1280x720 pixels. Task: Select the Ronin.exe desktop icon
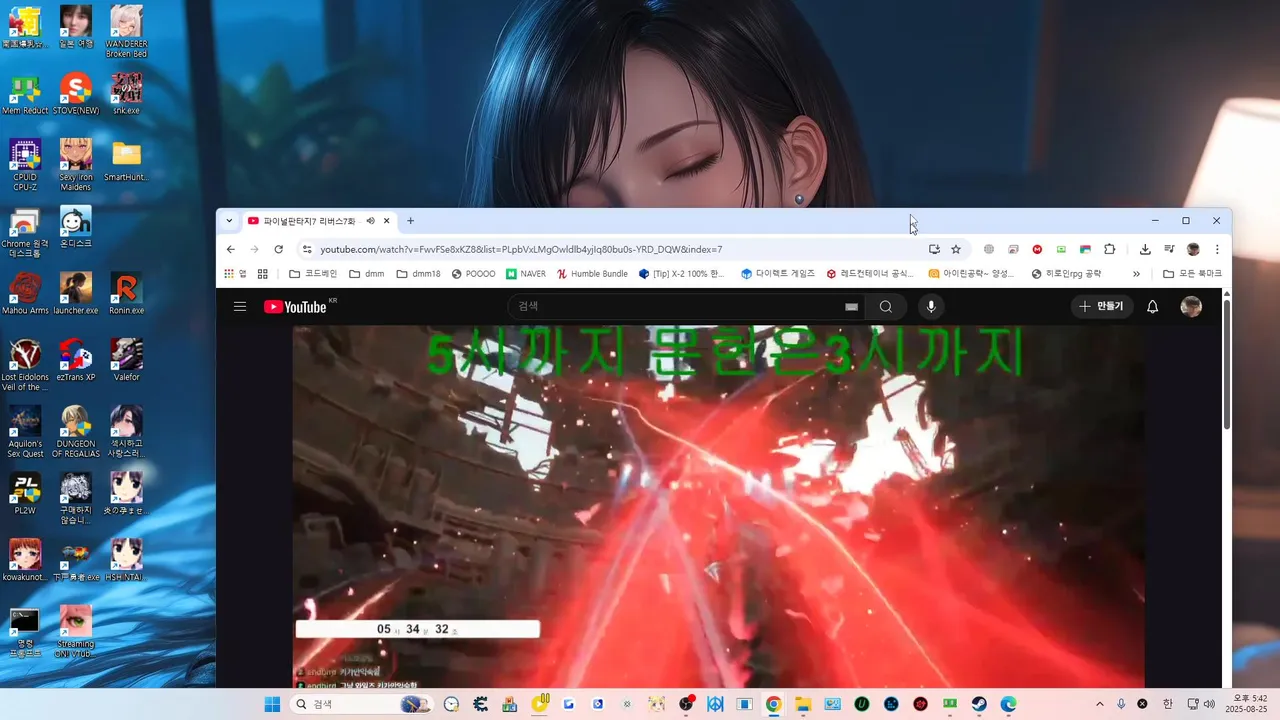click(x=127, y=294)
